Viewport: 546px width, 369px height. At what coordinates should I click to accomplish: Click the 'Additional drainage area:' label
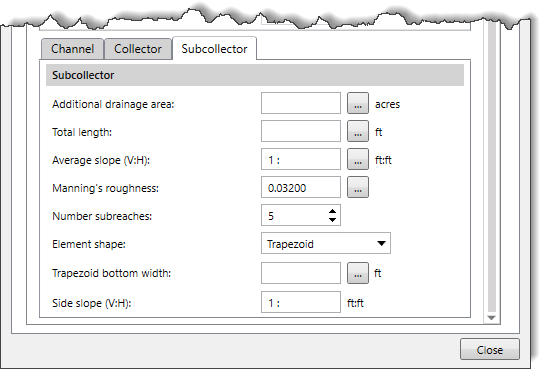[113, 104]
